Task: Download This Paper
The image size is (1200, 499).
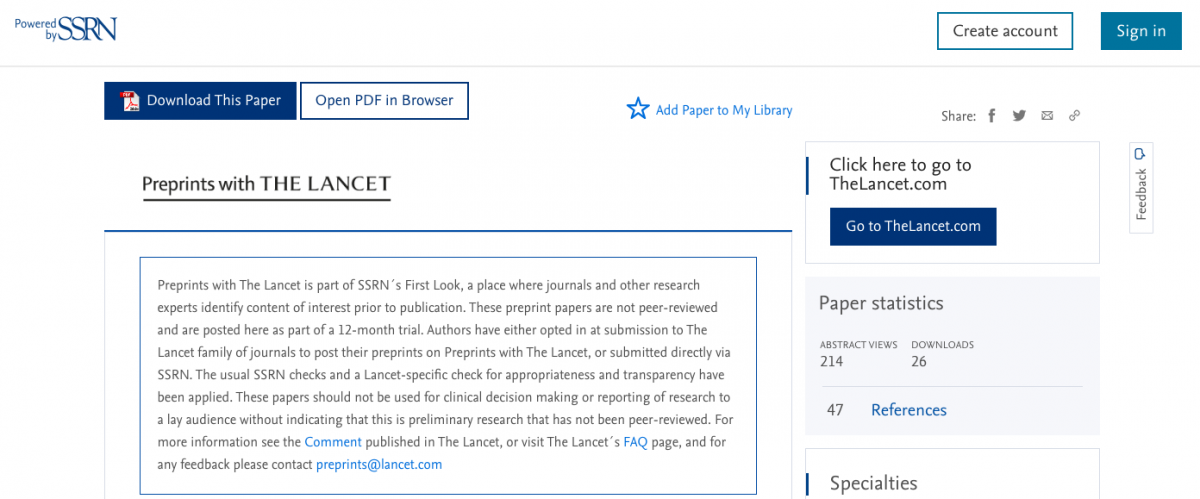Action: coord(200,101)
